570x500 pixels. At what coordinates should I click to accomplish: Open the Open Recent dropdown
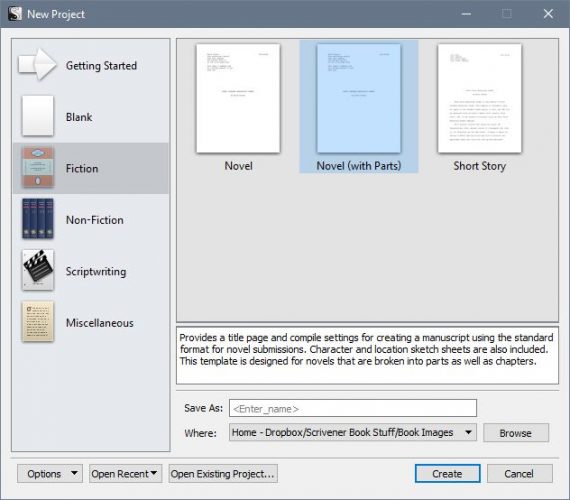[125, 473]
